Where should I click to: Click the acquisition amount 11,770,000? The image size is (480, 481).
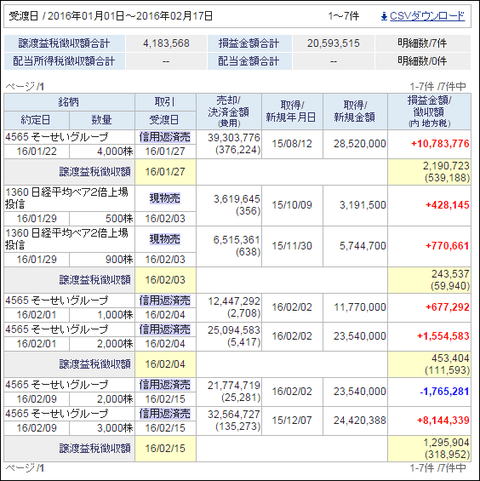point(360,307)
